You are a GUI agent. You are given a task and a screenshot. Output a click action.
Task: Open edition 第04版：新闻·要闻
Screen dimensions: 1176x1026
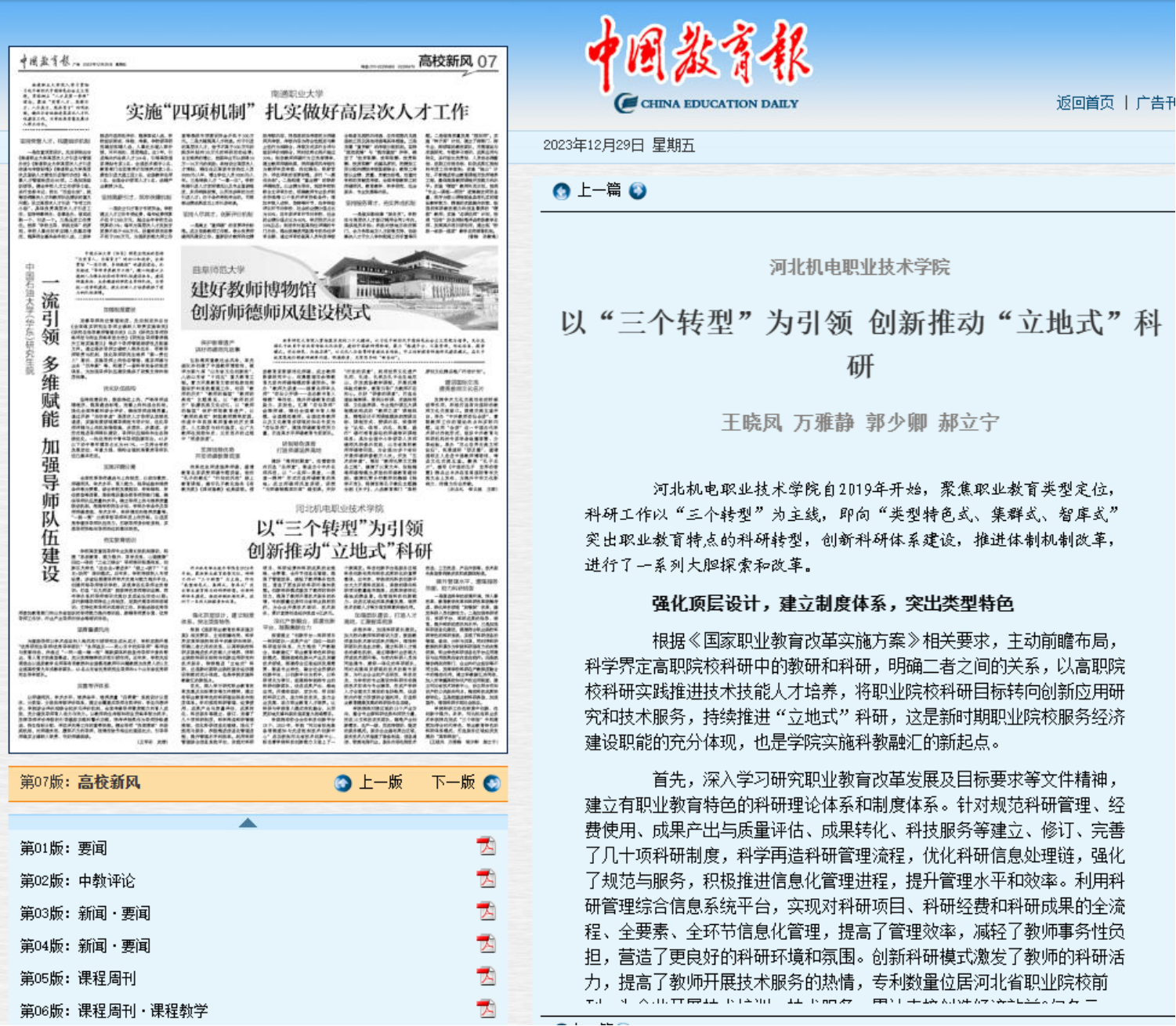(85, 946)
